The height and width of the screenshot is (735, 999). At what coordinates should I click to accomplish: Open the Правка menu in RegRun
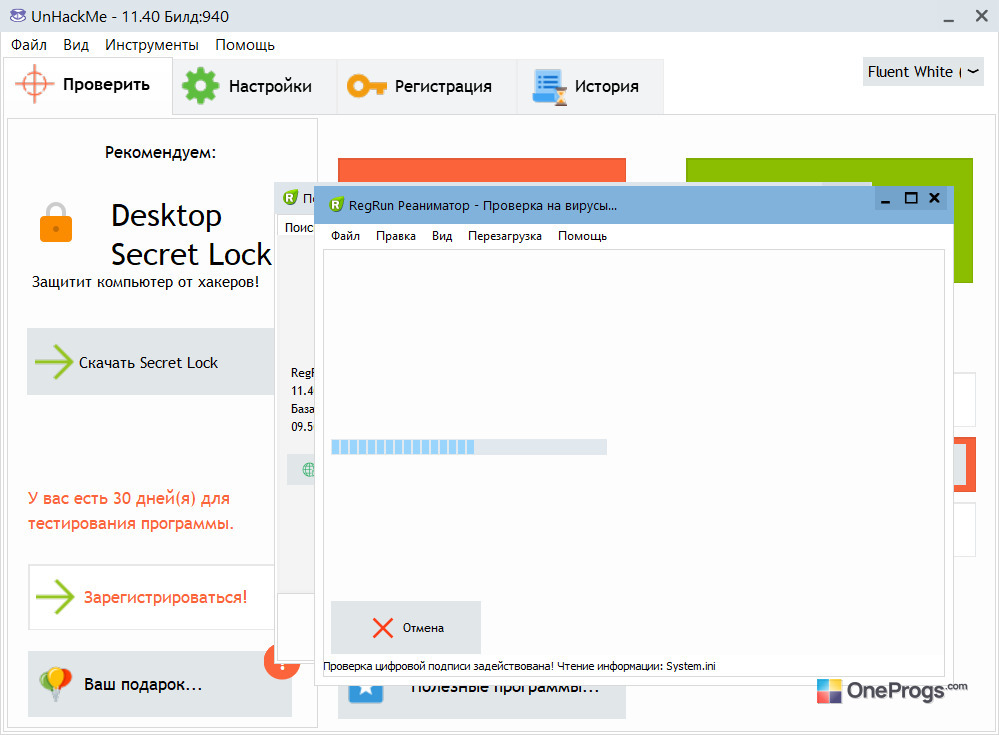click(396, 236)
